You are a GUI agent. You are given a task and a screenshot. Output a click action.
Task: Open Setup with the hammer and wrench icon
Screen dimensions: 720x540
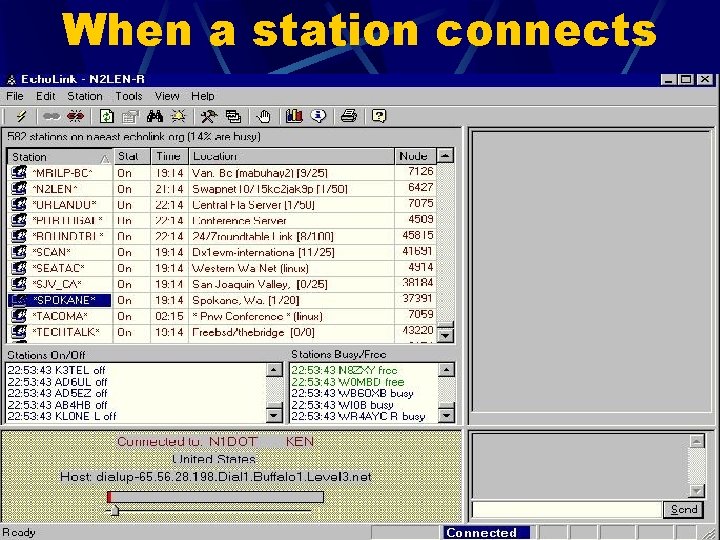209,116
